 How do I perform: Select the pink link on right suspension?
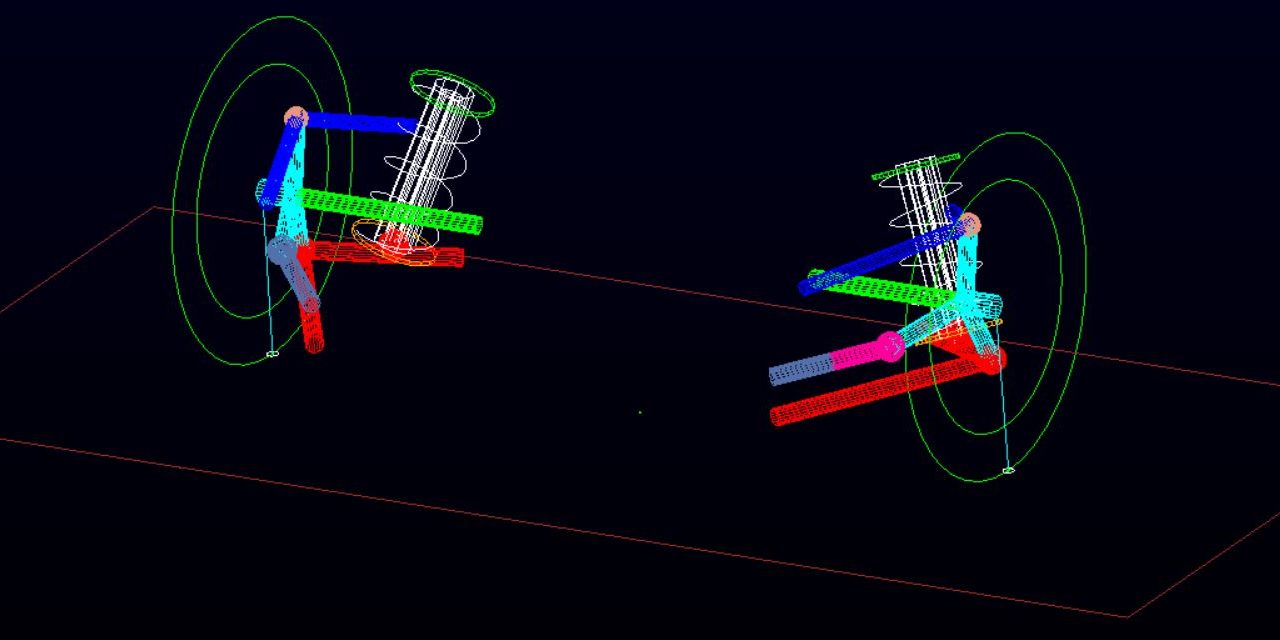coord(858,355)
